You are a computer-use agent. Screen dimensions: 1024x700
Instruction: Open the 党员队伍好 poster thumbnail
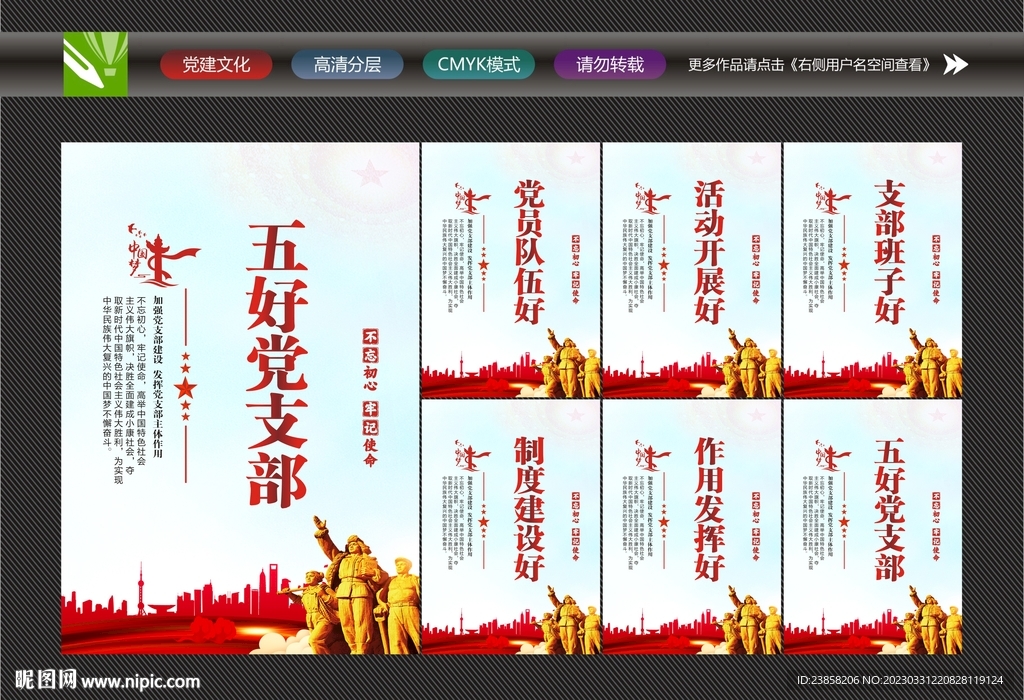[511, 270]
